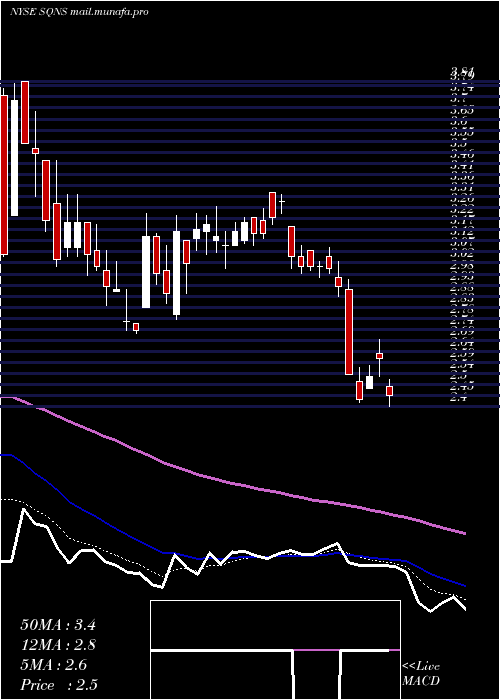The image size is (500, 700).
Task: Click the "Price : 2.5" readout
Action: [x=59, y=685]
